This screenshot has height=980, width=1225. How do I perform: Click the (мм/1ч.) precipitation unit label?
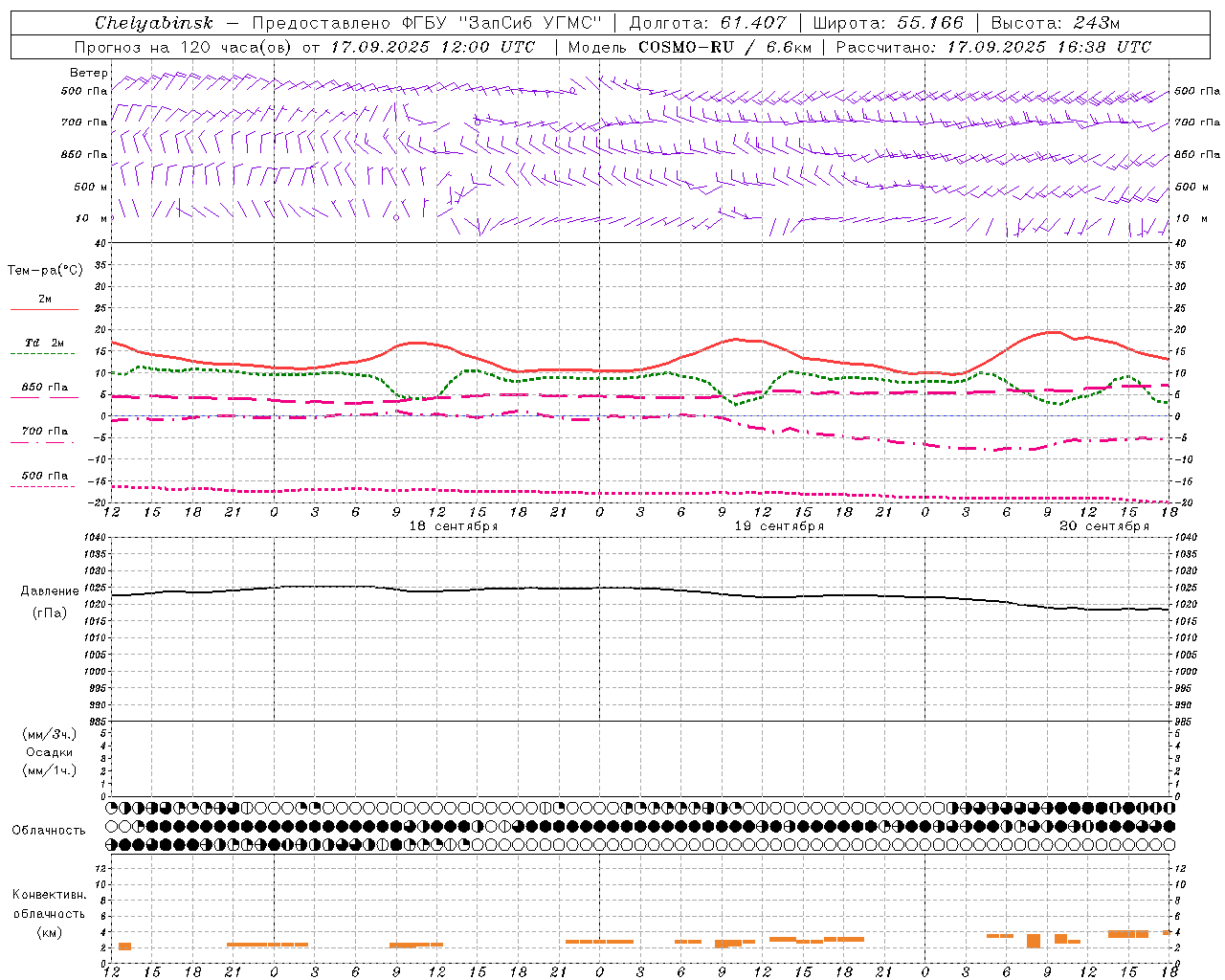click(50, 770)
